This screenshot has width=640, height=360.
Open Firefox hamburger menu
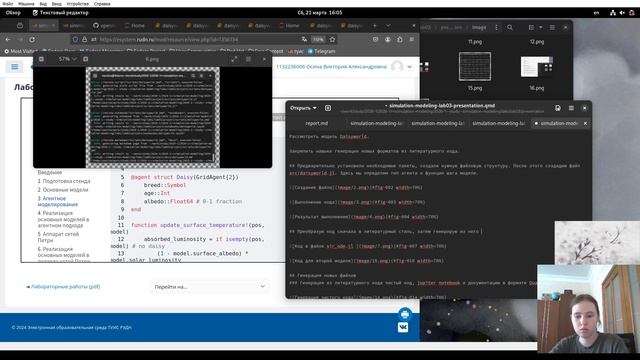411,40
